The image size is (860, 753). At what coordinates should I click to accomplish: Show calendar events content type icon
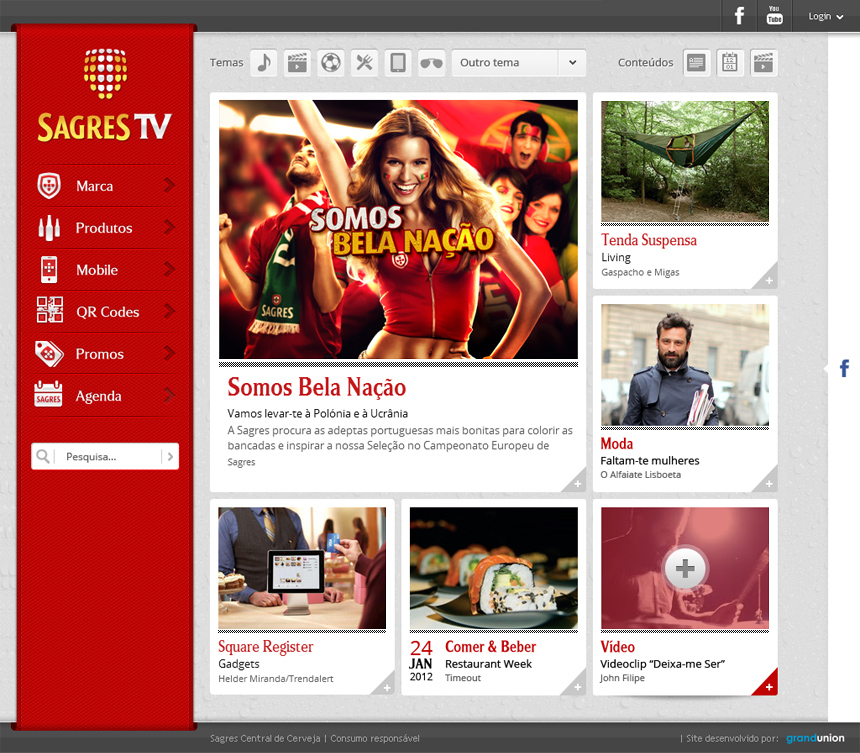point(730,63)
